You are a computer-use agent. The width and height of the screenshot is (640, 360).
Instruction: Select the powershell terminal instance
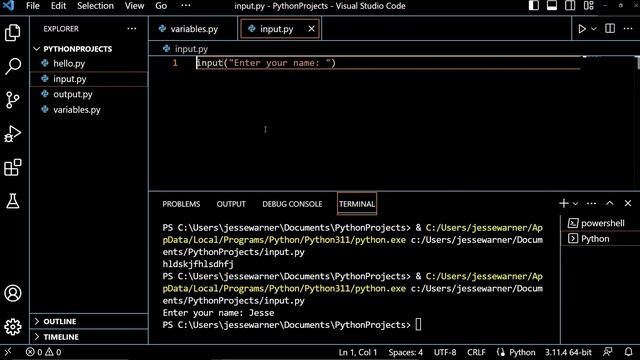[x=601, y=223]
